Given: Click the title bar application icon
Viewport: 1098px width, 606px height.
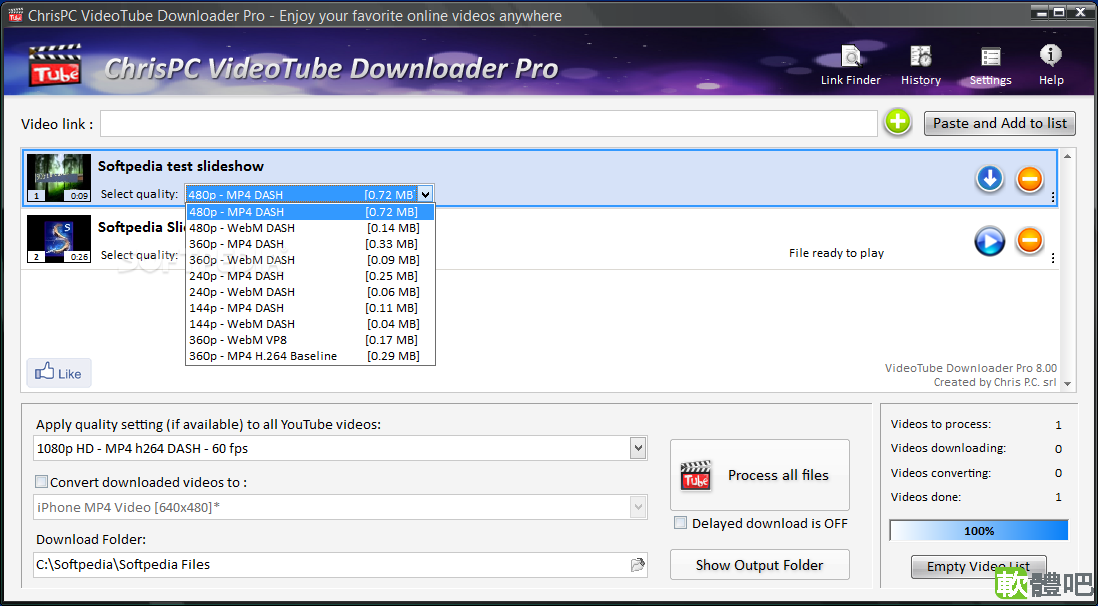Looking at the screenshot, I should click(15, 15).
